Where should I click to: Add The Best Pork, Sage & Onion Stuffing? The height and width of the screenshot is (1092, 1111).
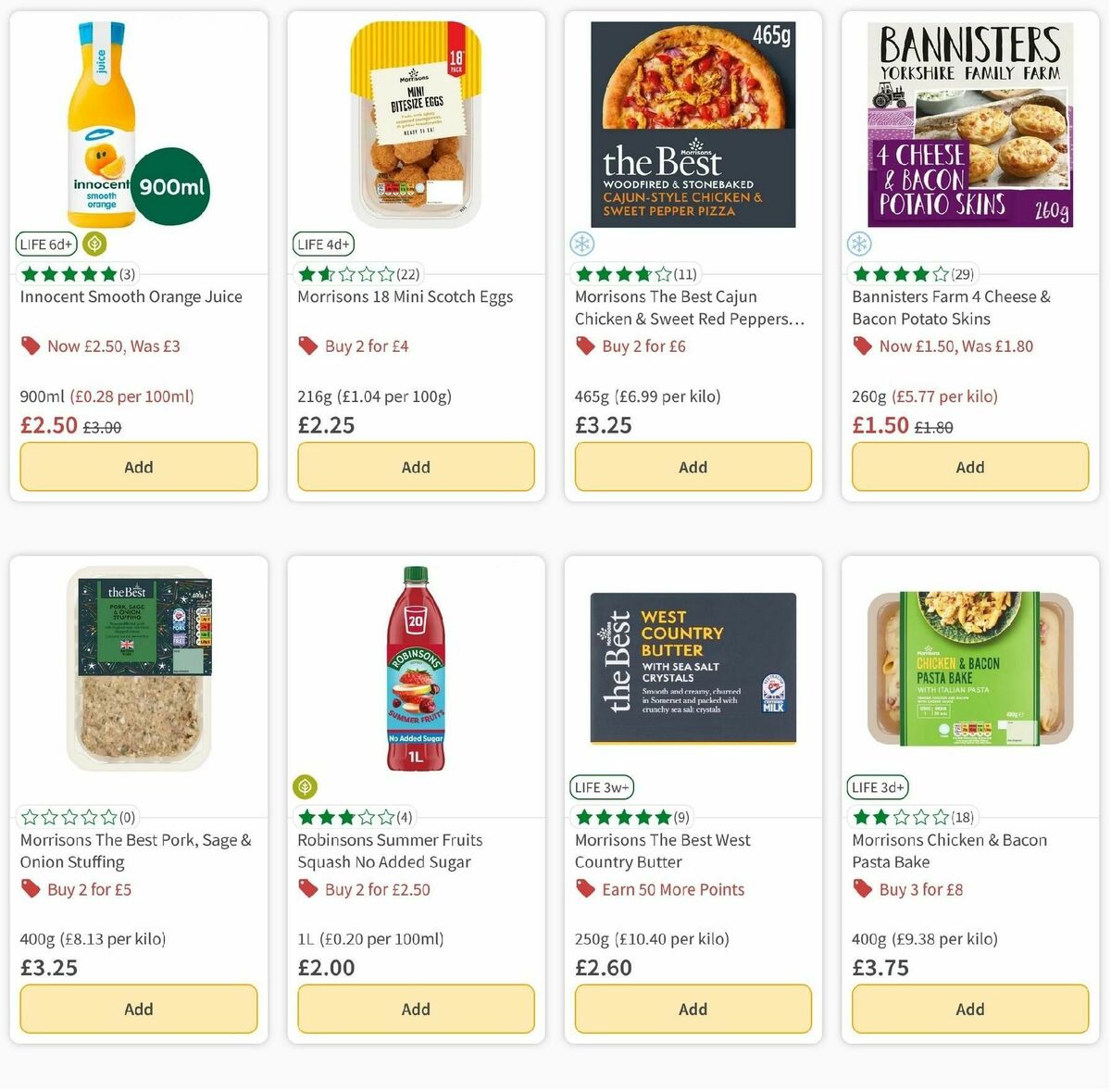coord(138,1009)
